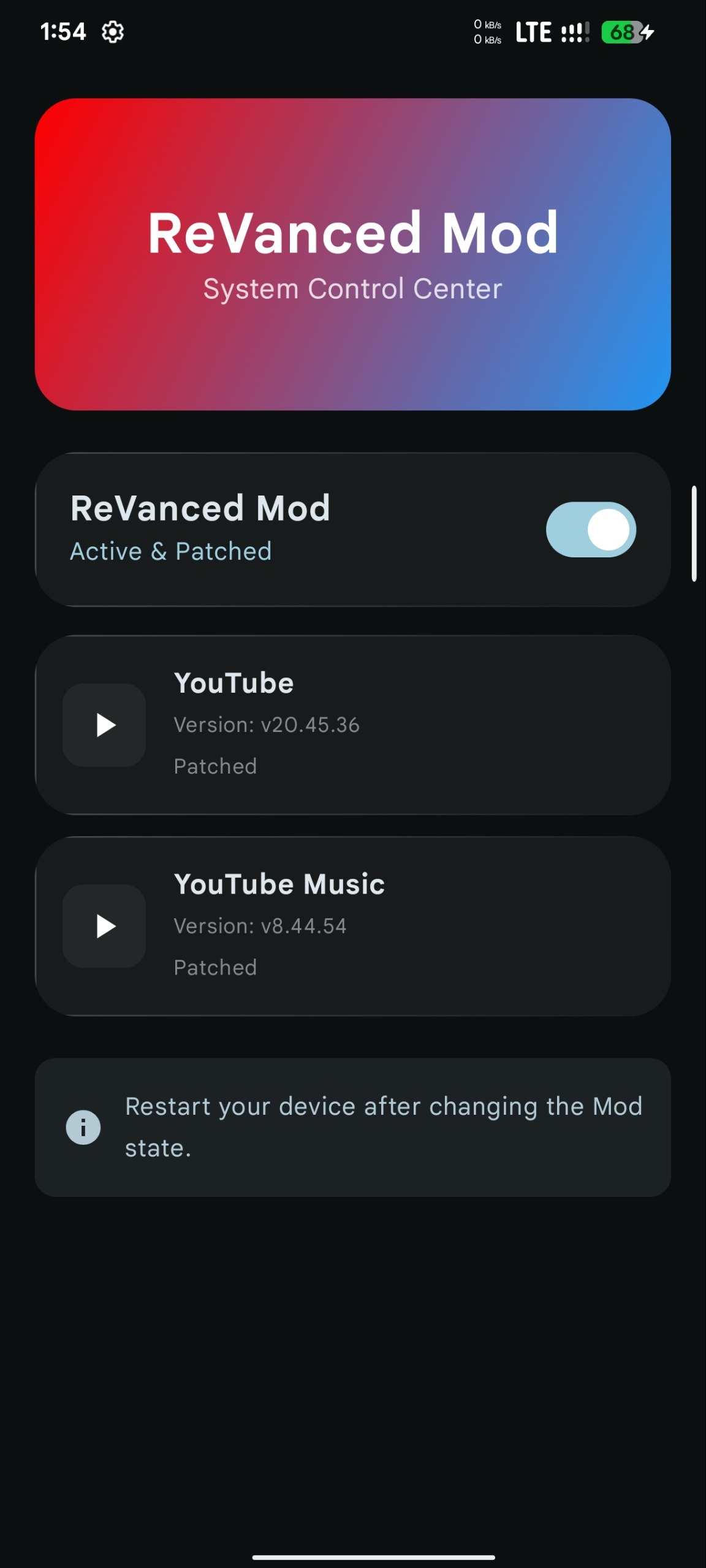Open the YouTube Music card title
Image resolution: width=706 pixels, height=1568 pixels.
tap(279, 884)
